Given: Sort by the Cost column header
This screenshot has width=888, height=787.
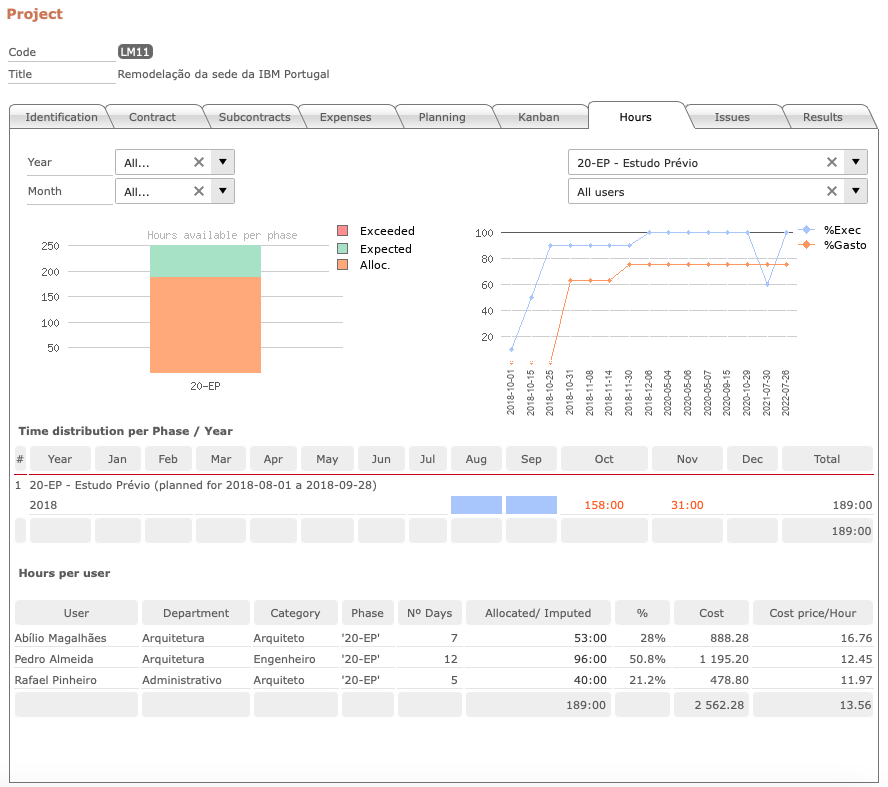Looking at the screenshot, I should (x=711, y=613).
